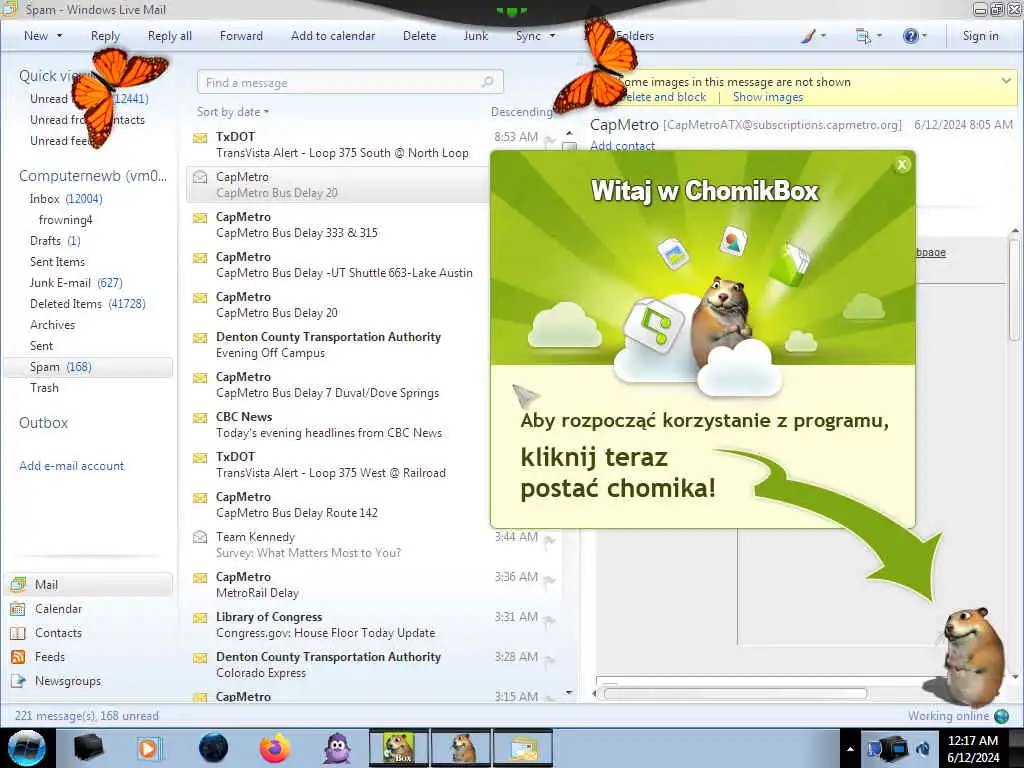
Task: Select the Drafts folder
Action: tap(55, 241)
